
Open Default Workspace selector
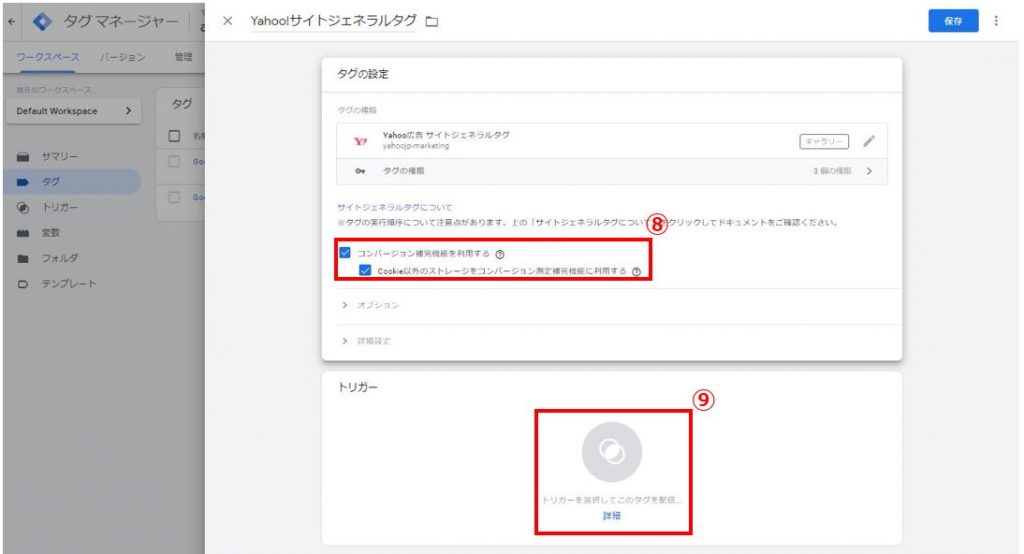pyautogui.click(x=73, y=111)
